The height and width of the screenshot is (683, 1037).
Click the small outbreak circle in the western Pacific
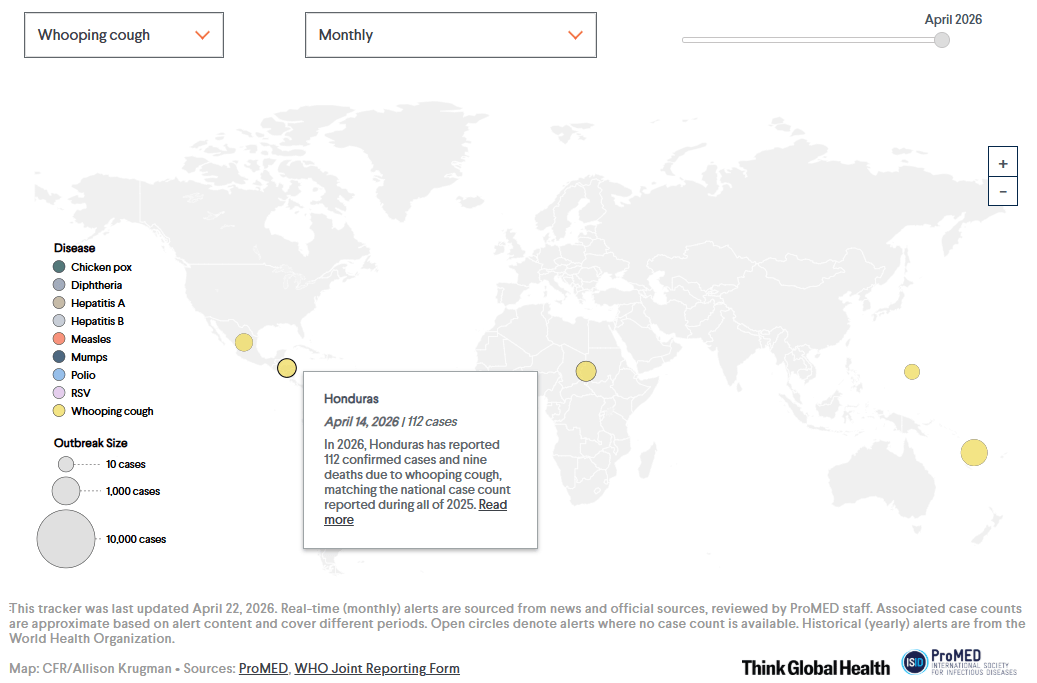pos(912,372)
